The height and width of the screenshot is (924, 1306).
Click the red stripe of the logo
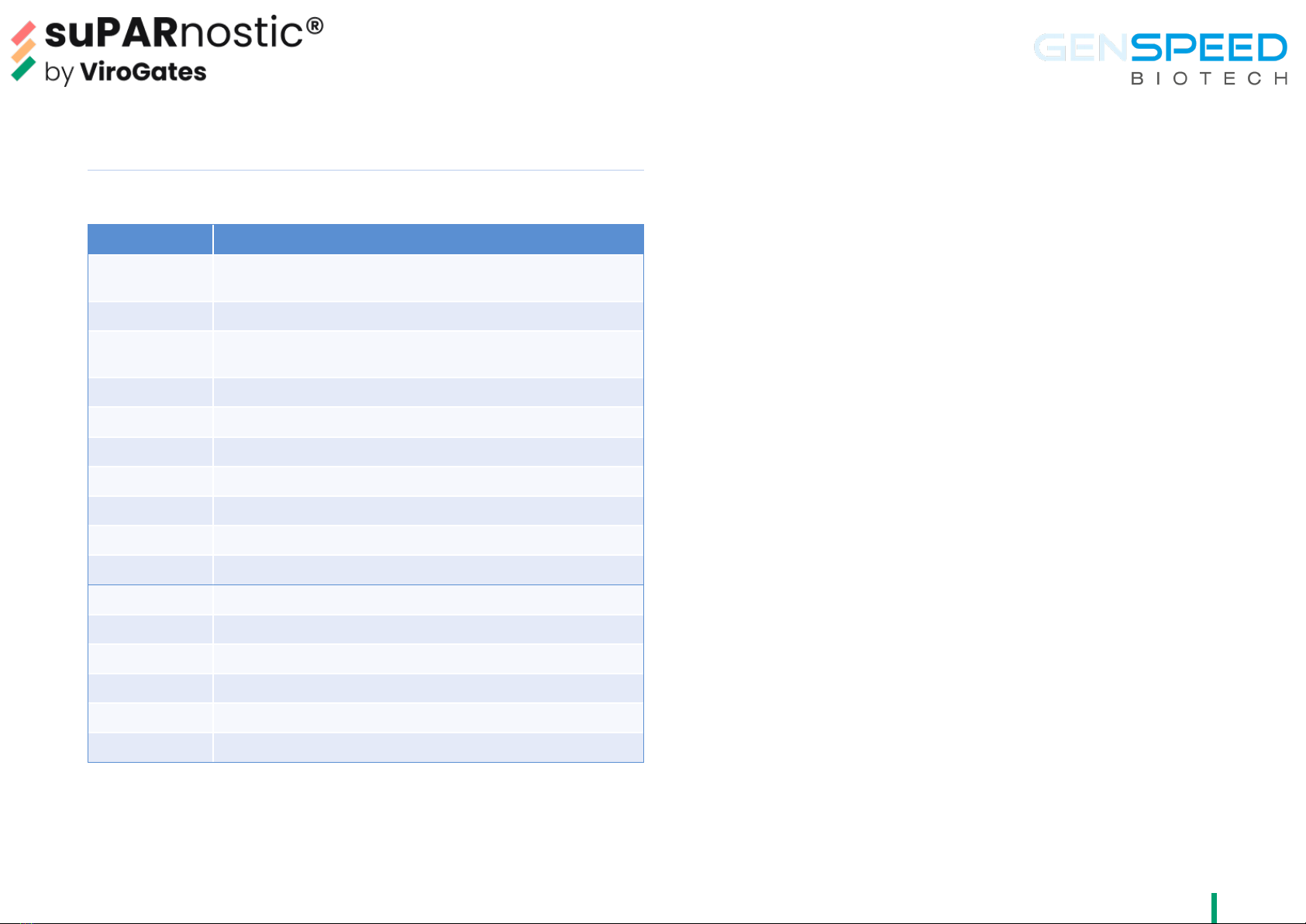coord(23,33)
